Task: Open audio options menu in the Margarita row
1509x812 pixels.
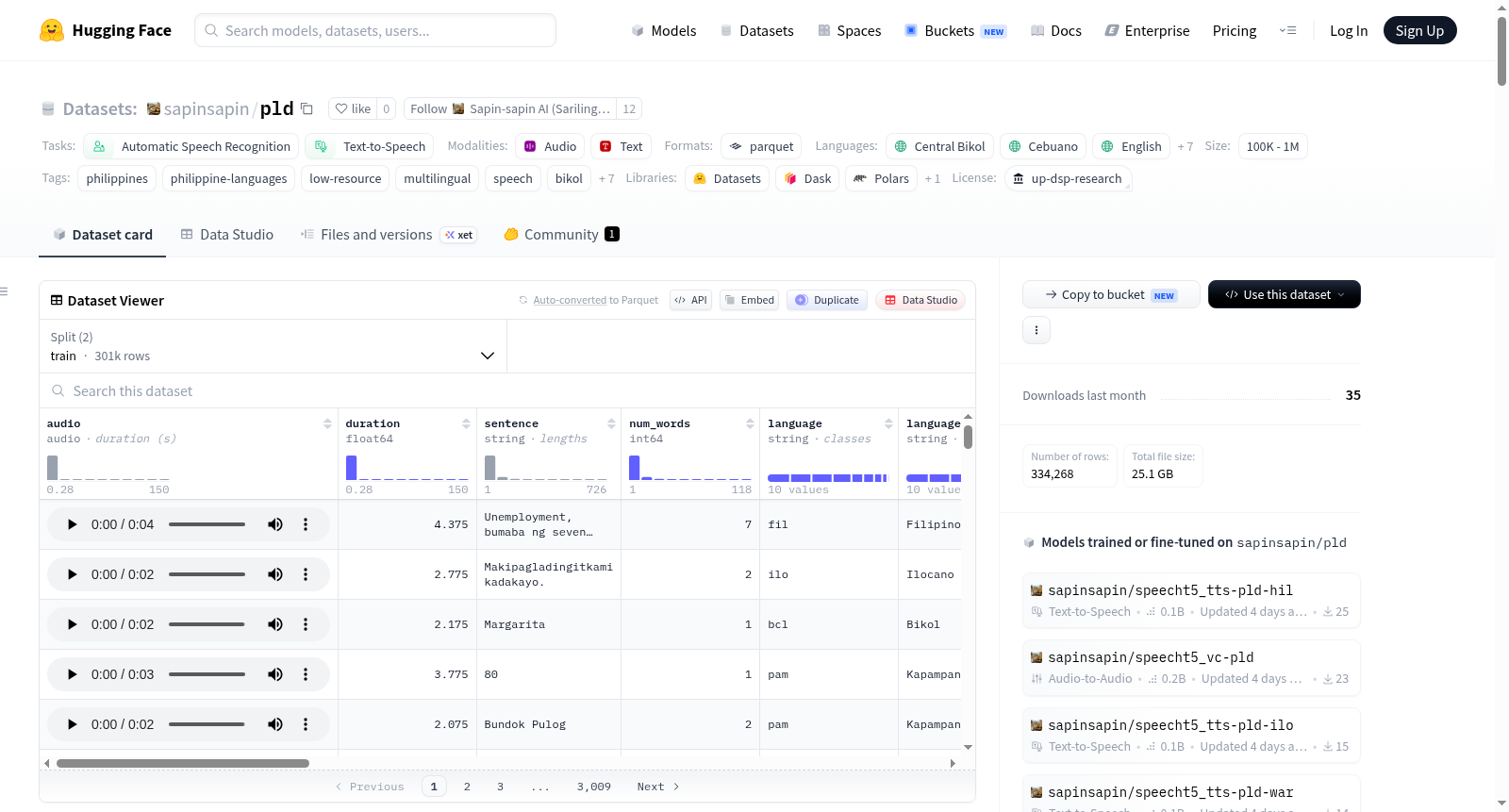Action: (x=306, y=624)
